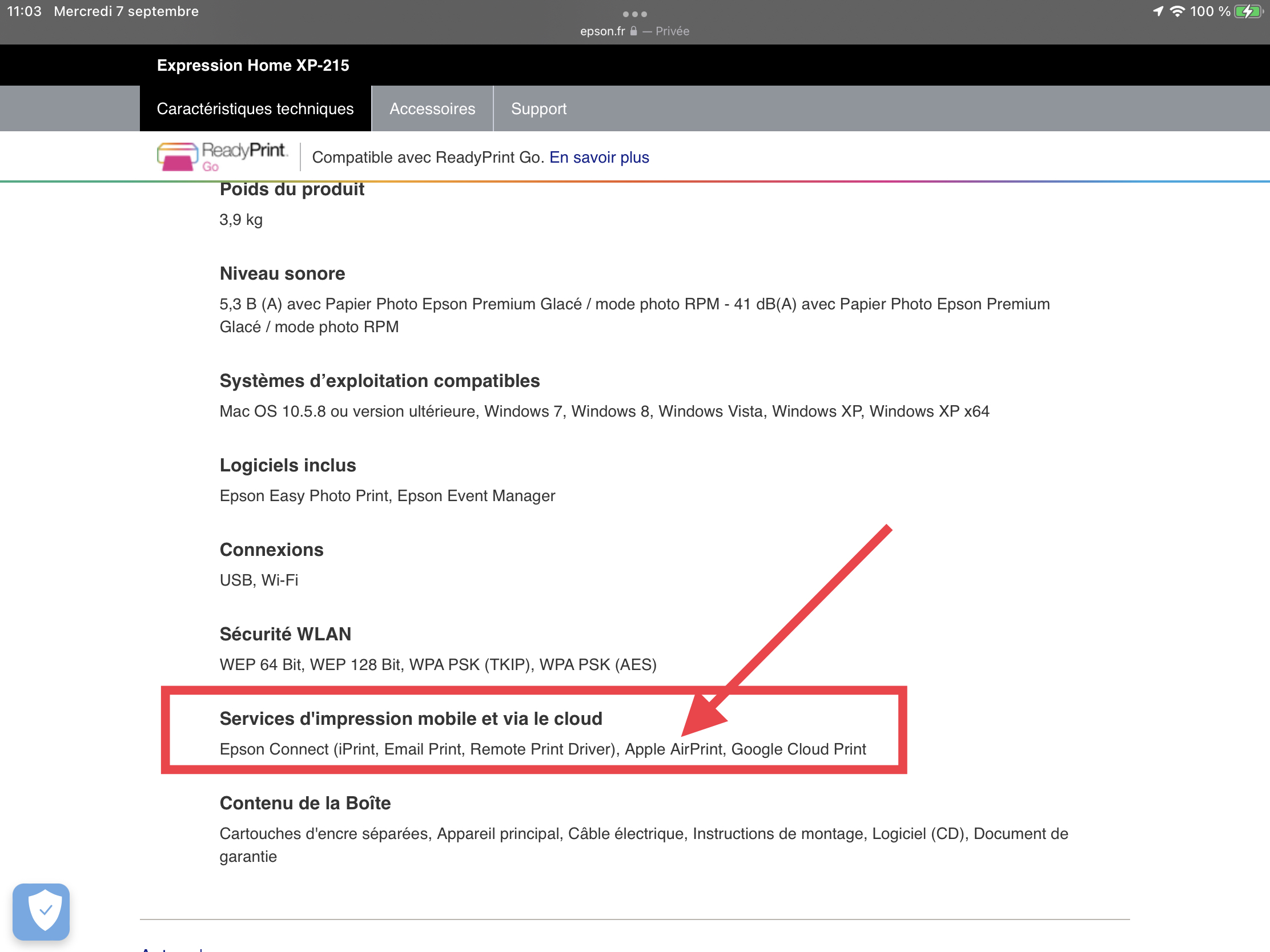Viewport: 1270px width, 952px height.
Task: Open the Accessoires tab
Action: click(432, 108)
